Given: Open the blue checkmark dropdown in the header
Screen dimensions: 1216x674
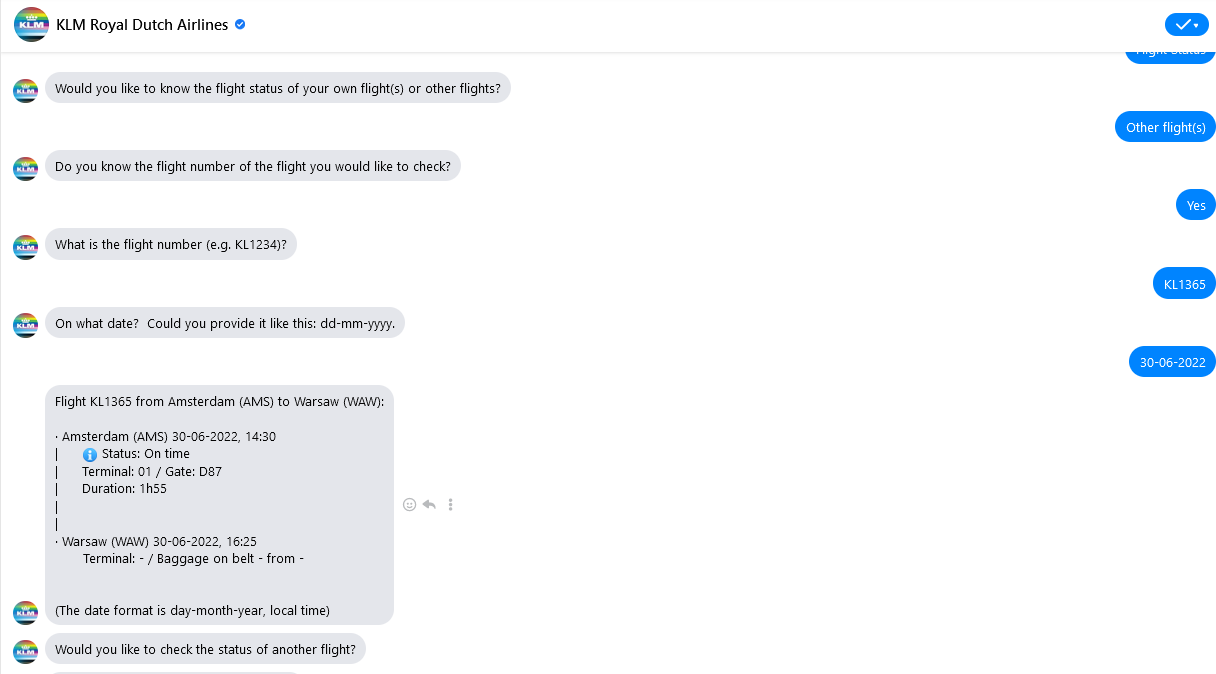Looking at the screenshot, I should coord(1186,25).
